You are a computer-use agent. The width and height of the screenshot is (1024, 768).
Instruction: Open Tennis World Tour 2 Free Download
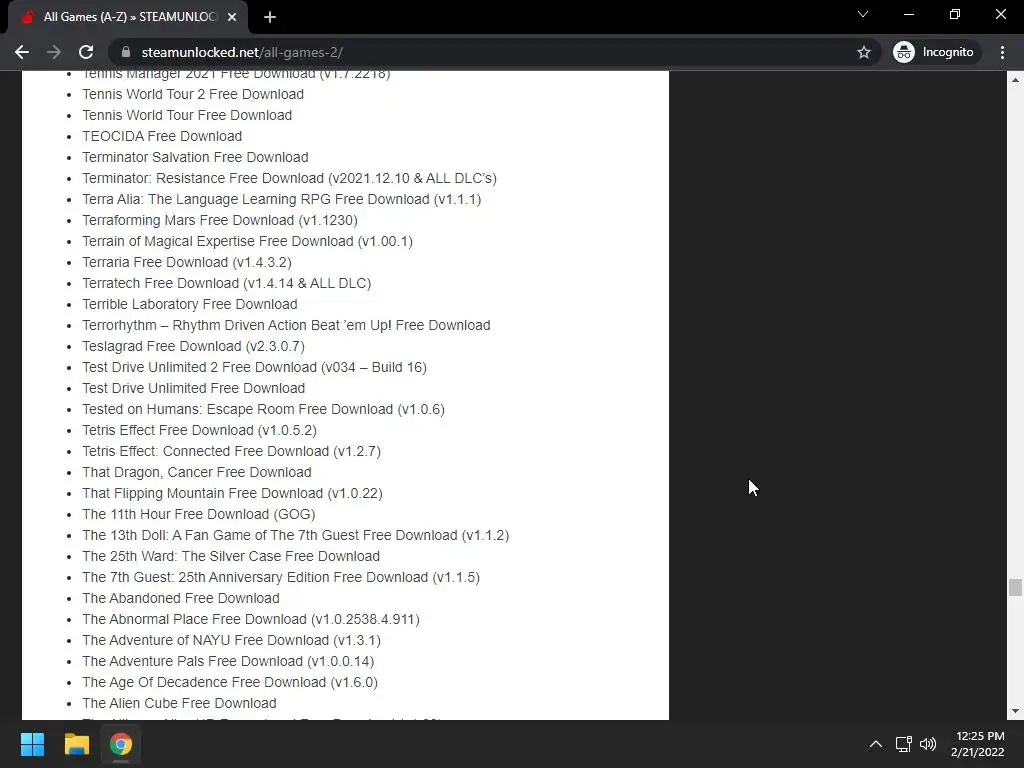[193, 94]
